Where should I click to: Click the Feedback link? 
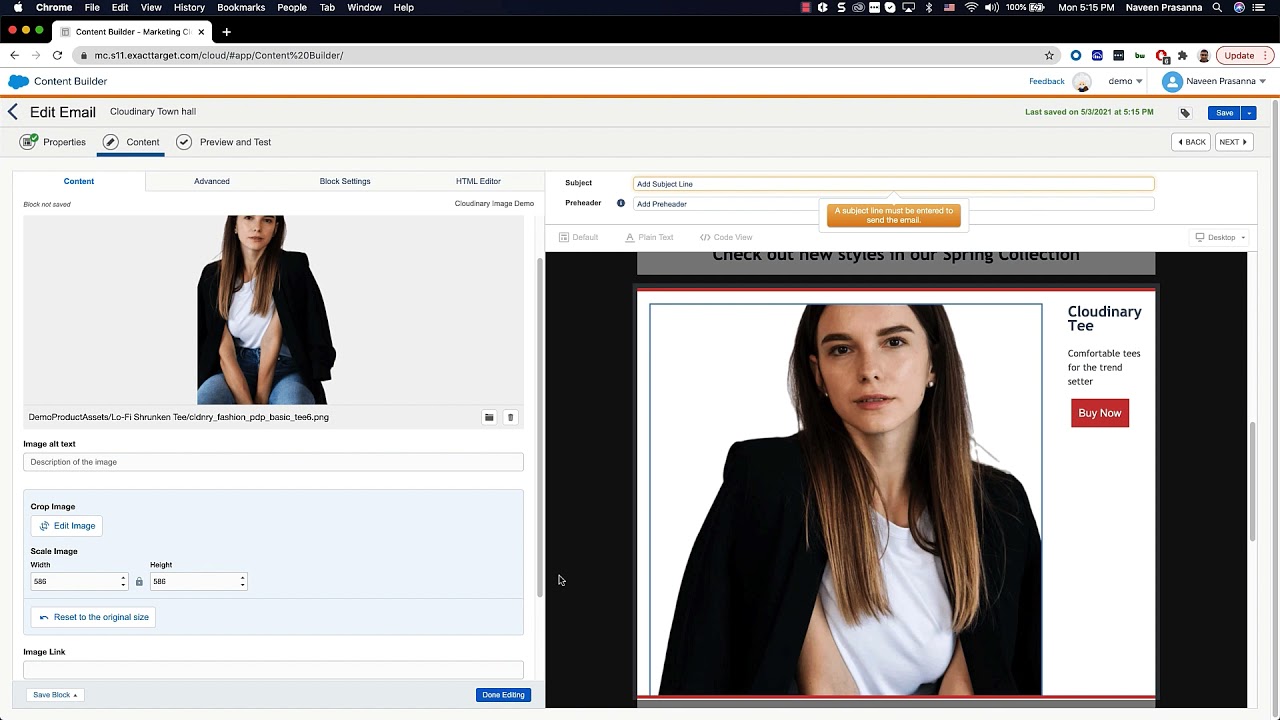point(1046,81)
